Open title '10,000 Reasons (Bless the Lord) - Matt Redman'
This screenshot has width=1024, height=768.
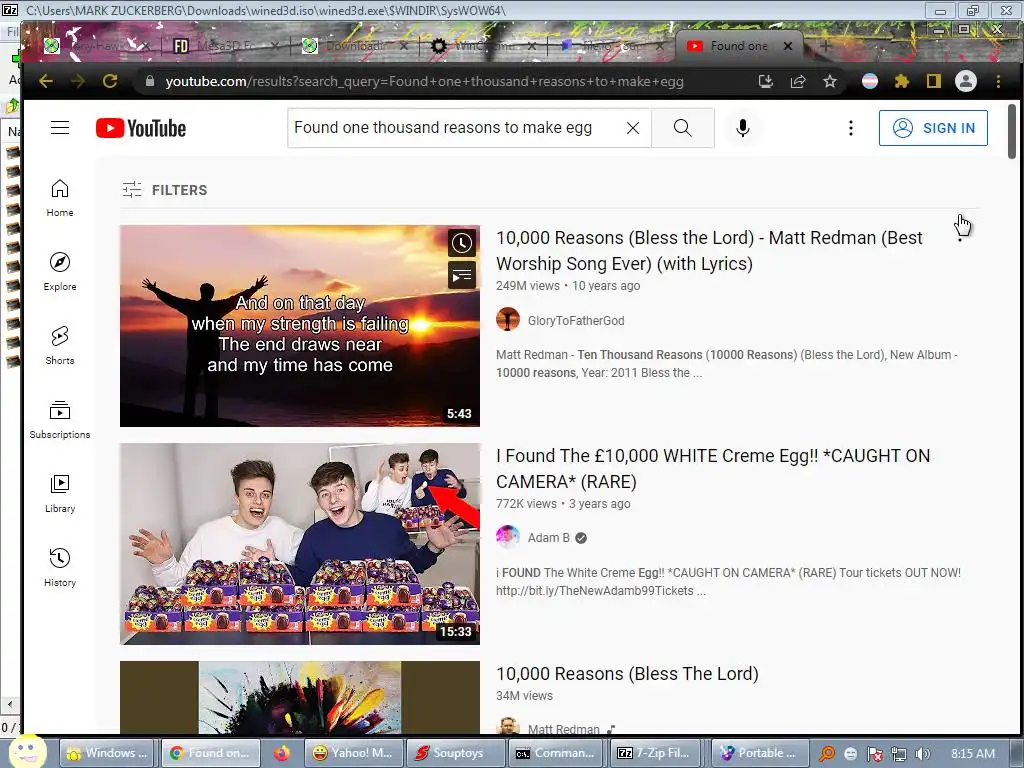[x=709, y=251]
